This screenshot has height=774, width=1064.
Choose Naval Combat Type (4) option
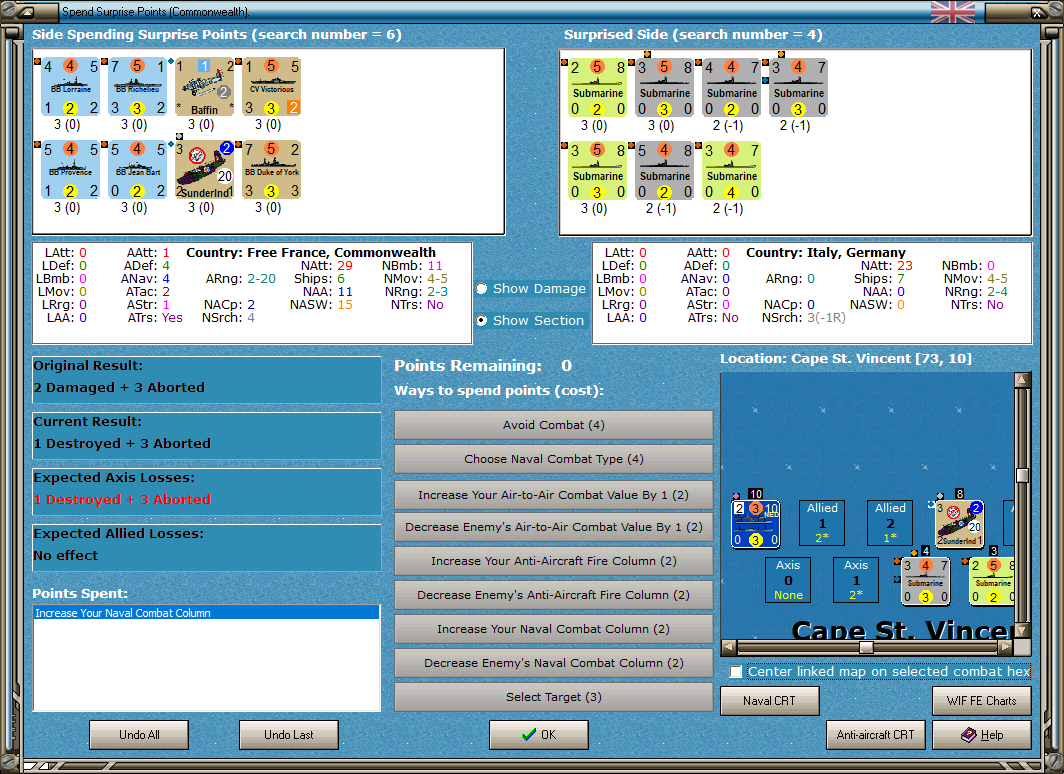(554, 459)
